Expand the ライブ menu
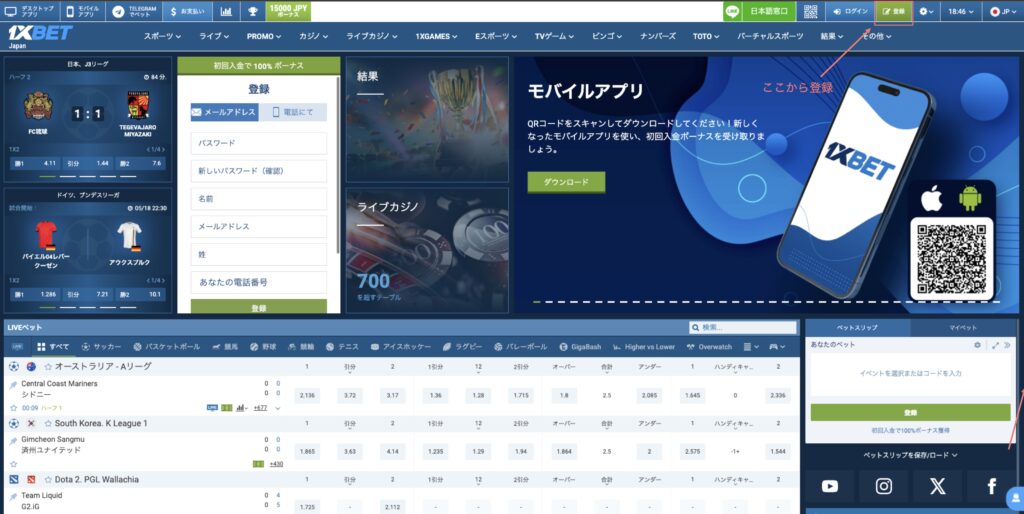Screen dimensions: 1024x514 point(214,37)
